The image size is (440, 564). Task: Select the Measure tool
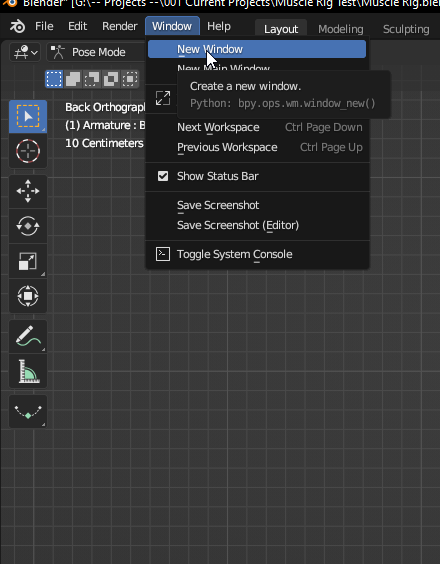[28, 371]
